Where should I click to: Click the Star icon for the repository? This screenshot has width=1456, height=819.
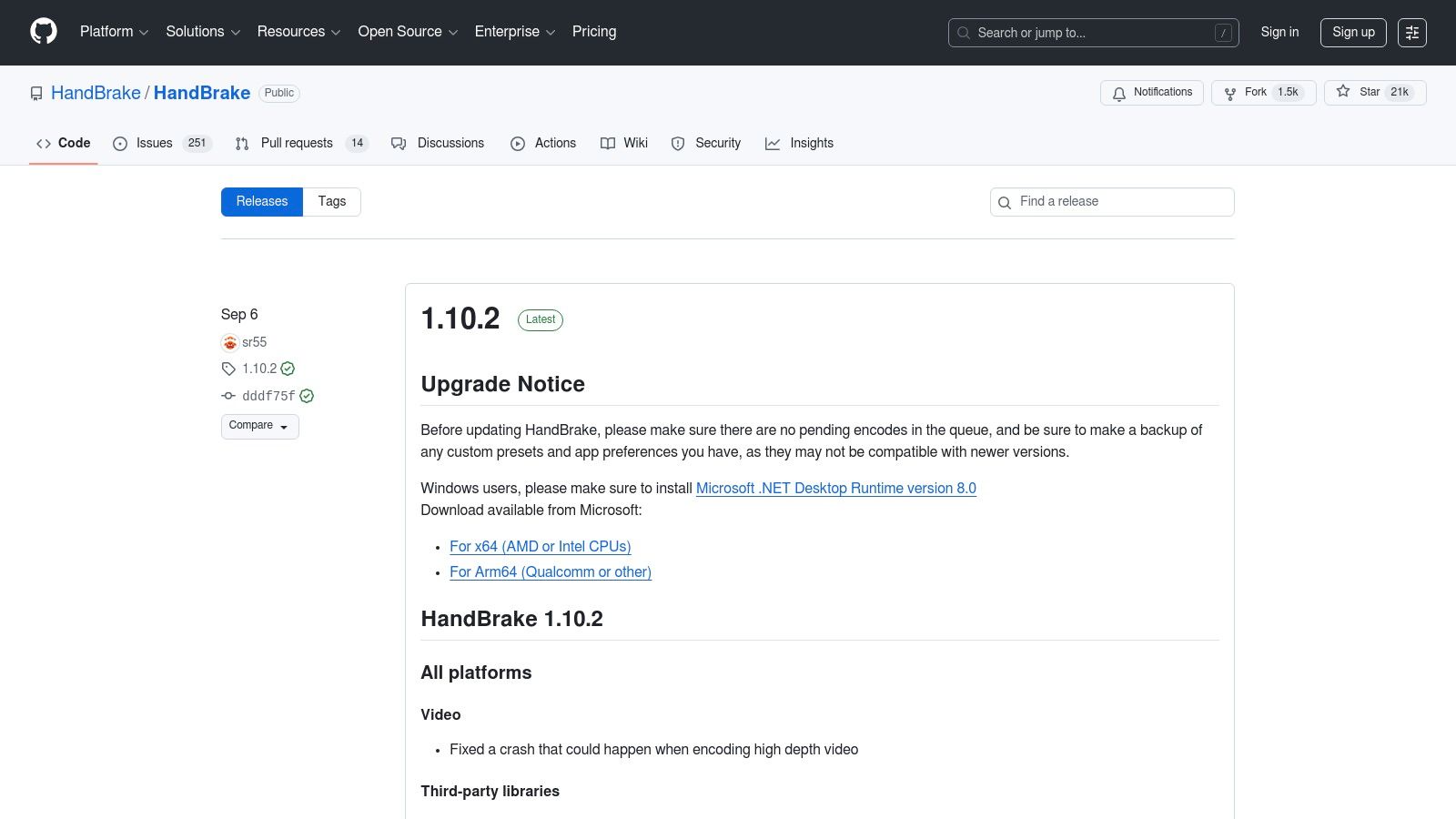(1343, 92)
